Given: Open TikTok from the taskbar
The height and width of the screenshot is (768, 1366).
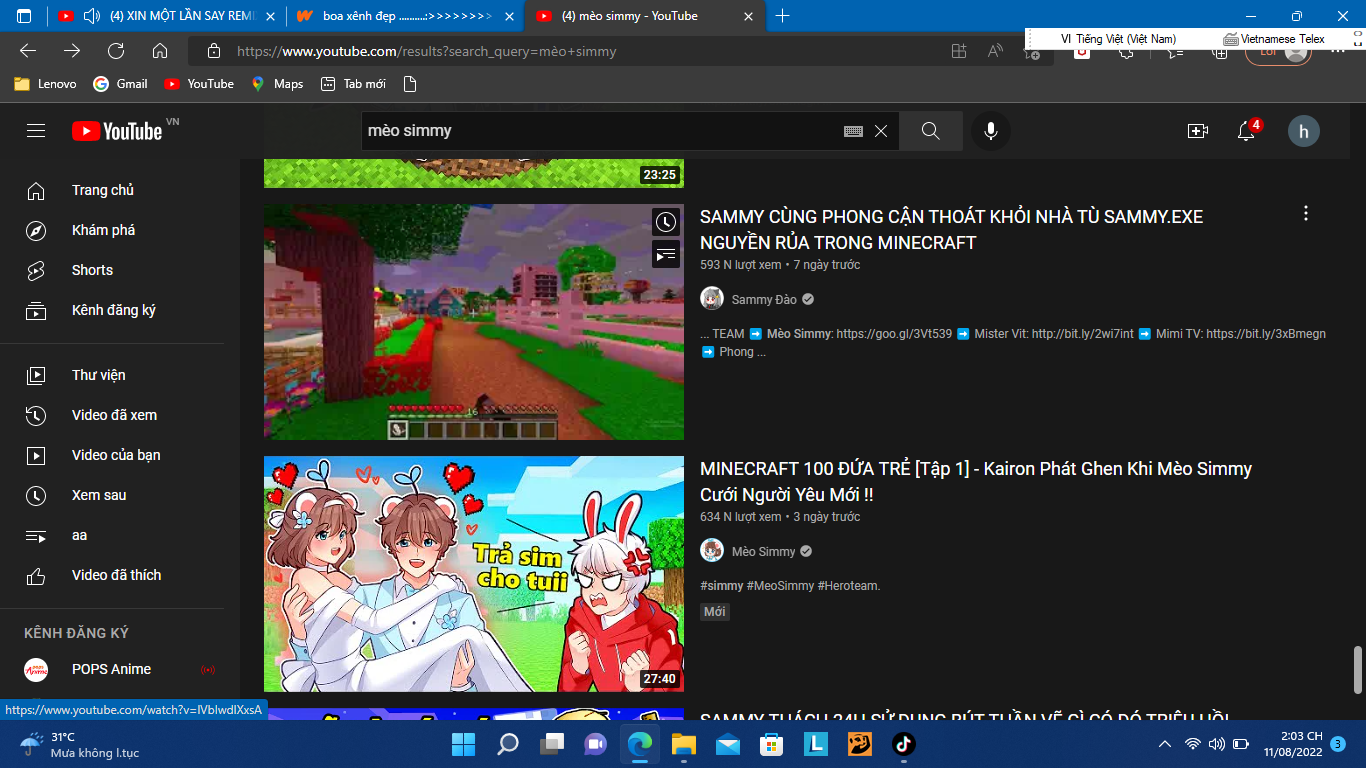Looking at the screenshot, I should (x=903, y=744).
